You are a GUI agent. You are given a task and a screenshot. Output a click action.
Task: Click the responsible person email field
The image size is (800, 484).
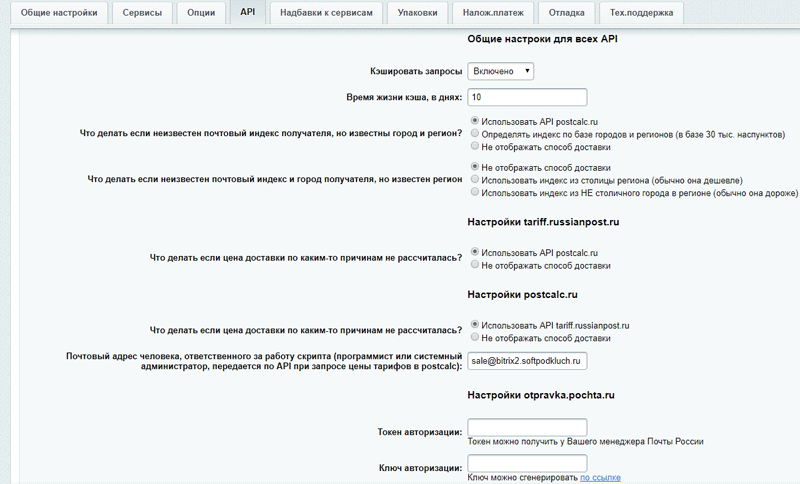526,361
